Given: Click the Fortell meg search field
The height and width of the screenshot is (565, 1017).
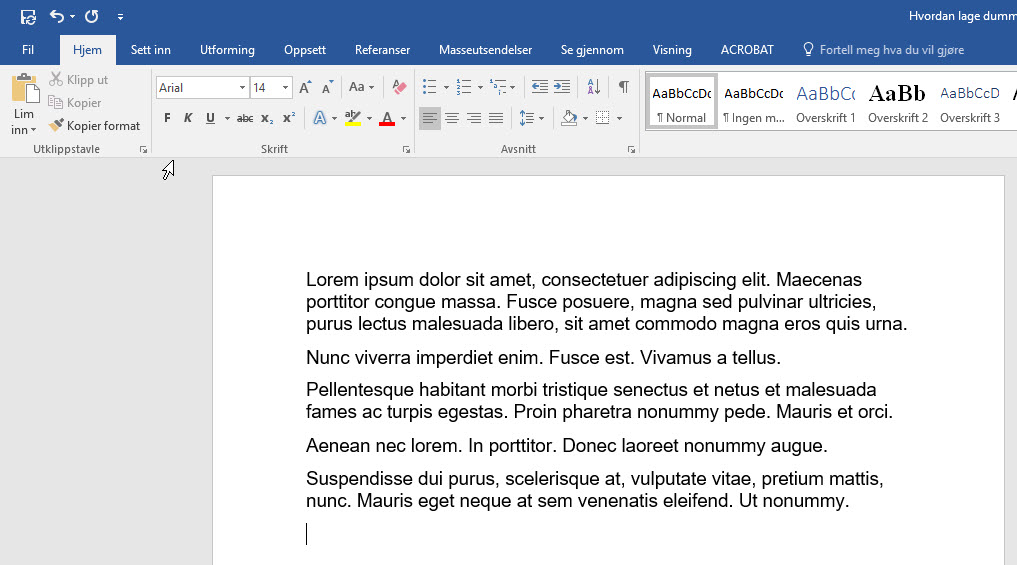Looking at the screenshot, I should pyautogui.click(x=890, y=50).
